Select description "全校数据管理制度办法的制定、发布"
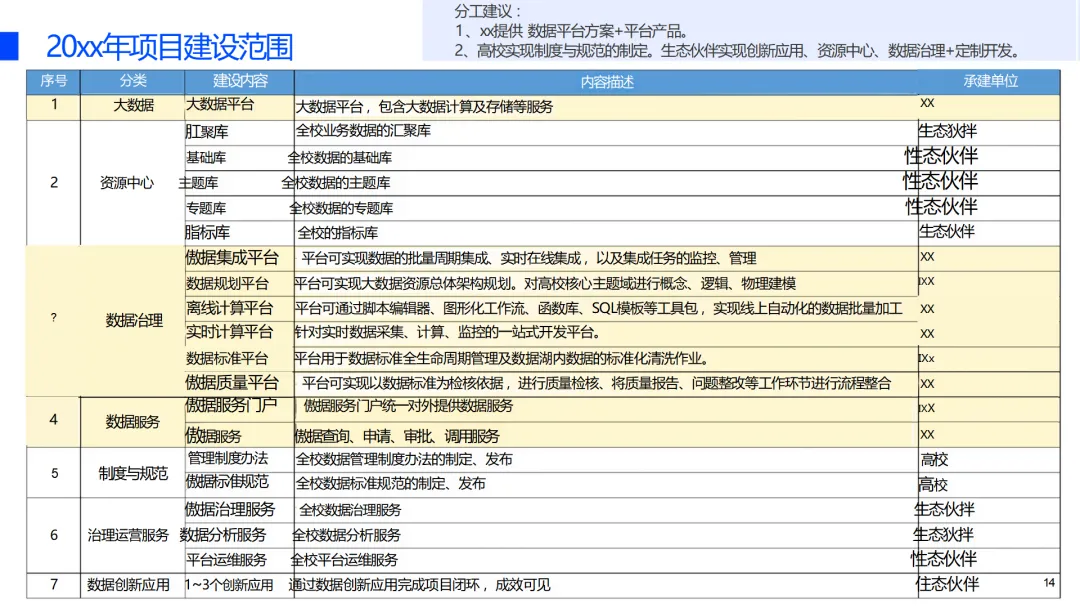This screenshot has width=1080, height=608. click(404, 460)
